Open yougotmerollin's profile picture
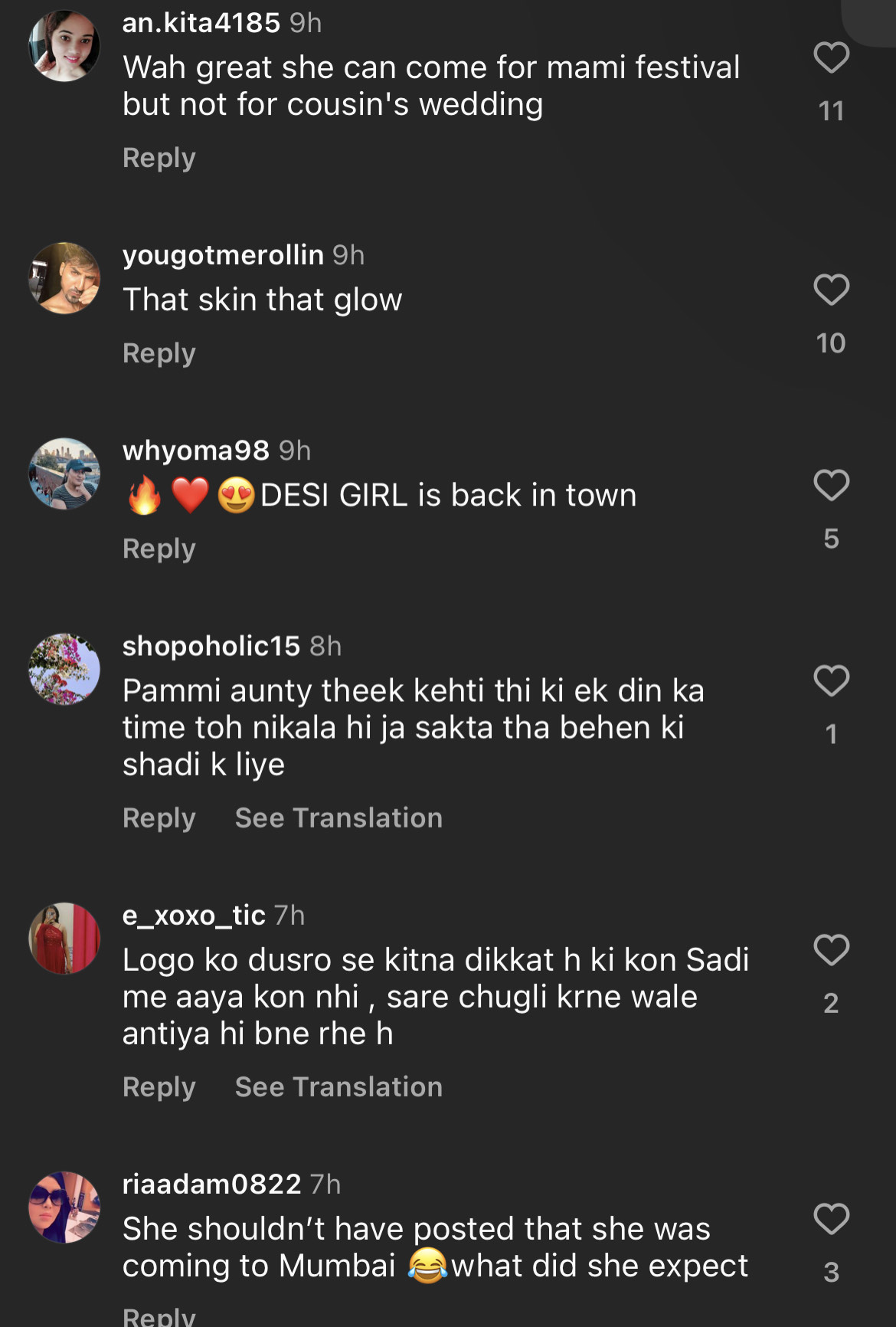This screenshot has height=1327, width=896. pos(64,278)
